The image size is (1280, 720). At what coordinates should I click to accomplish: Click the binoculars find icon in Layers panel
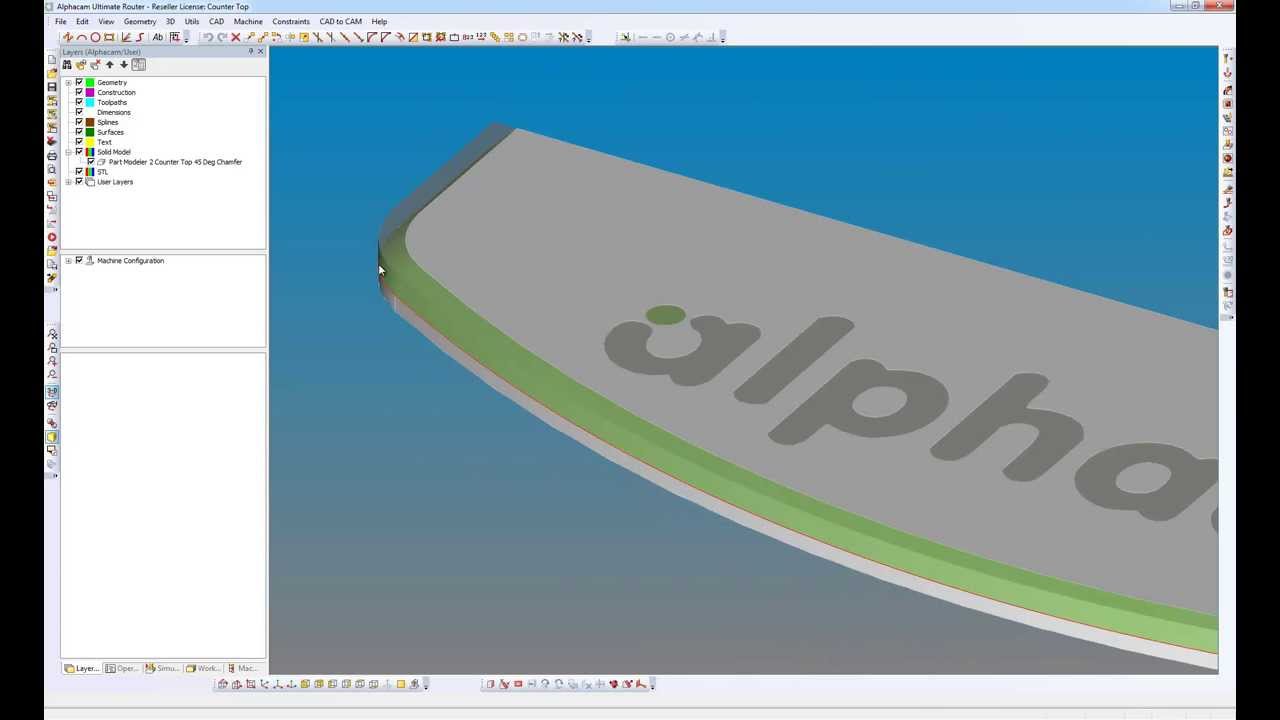[x=67, y=65]
